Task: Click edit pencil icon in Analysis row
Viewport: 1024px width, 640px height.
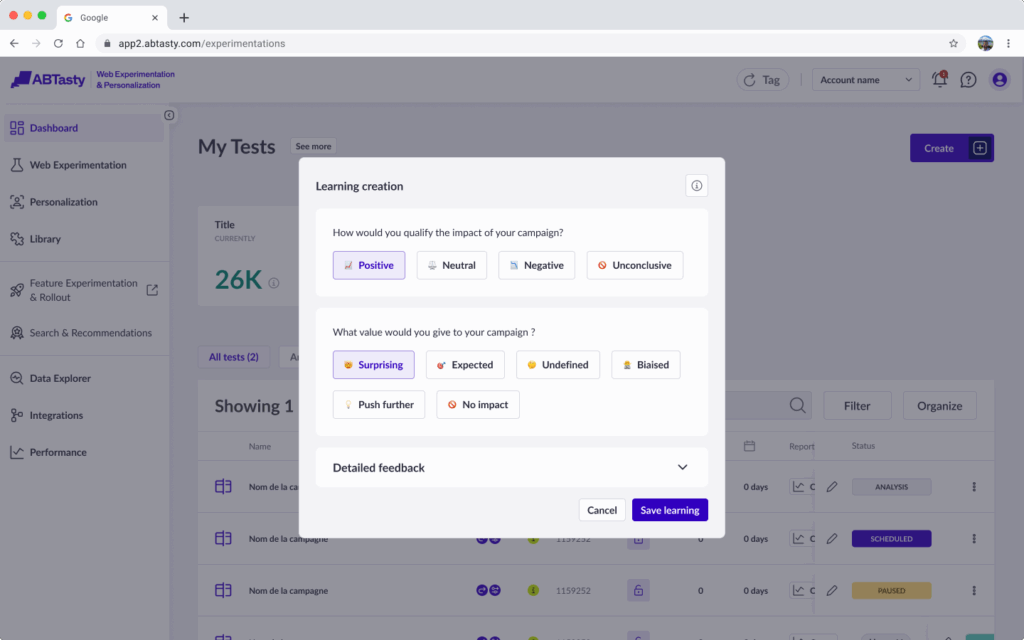Action: 831,487
